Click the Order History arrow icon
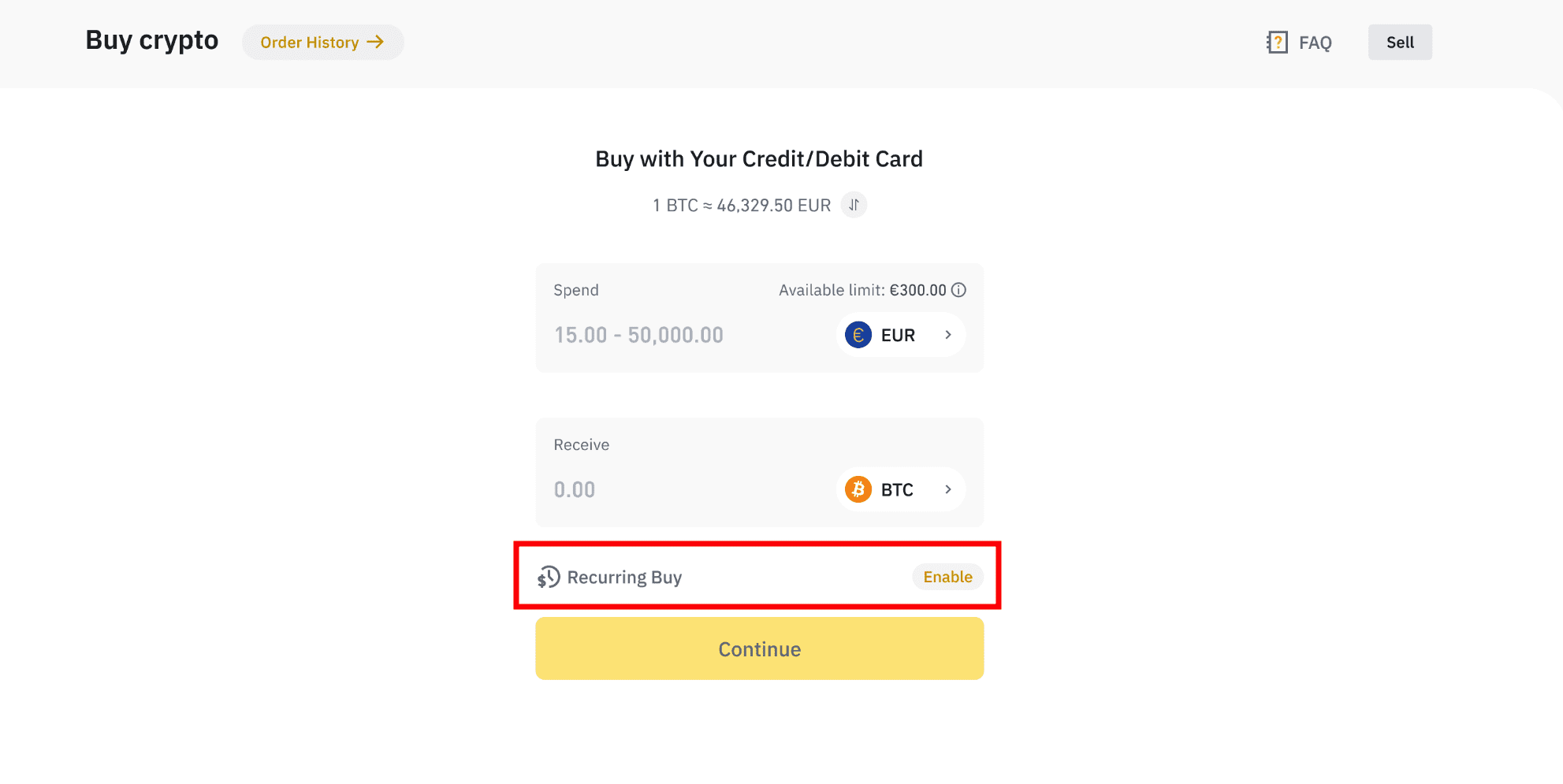This screenshot has height=784, width=1563. click(x=376, y=42)
